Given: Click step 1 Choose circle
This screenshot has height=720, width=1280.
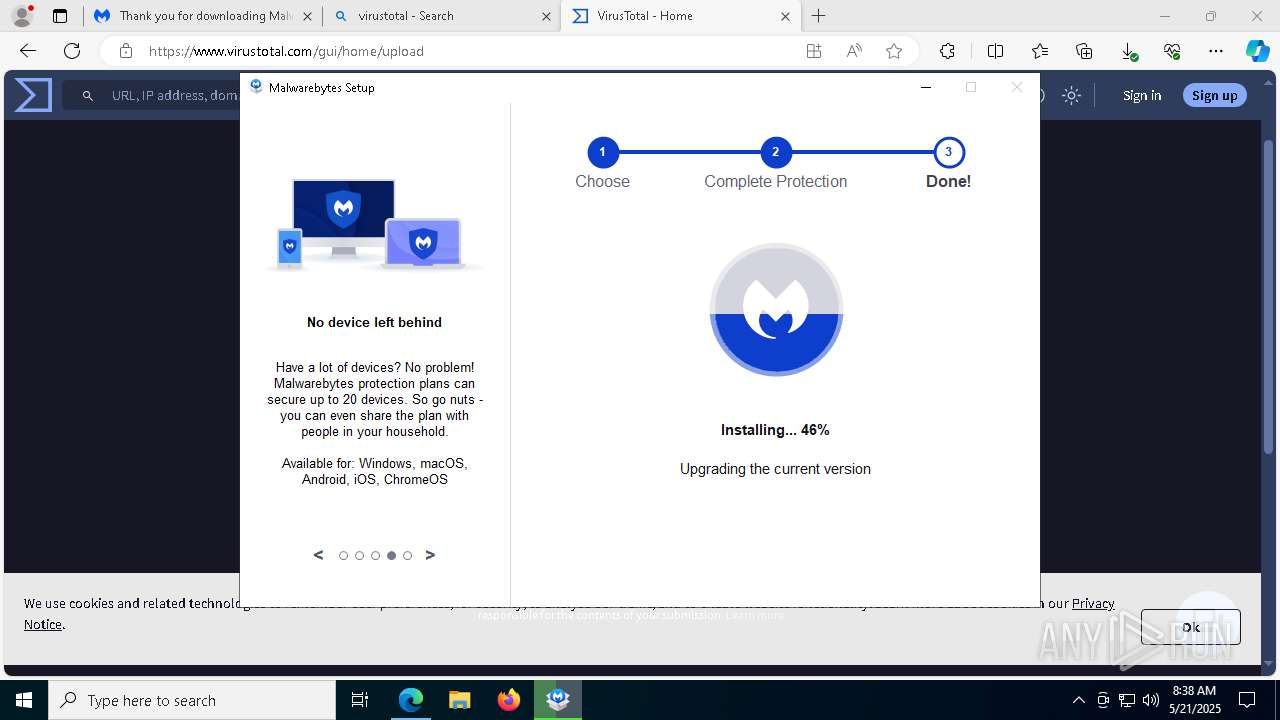Looking at the screenshot, I should (602, 152).
